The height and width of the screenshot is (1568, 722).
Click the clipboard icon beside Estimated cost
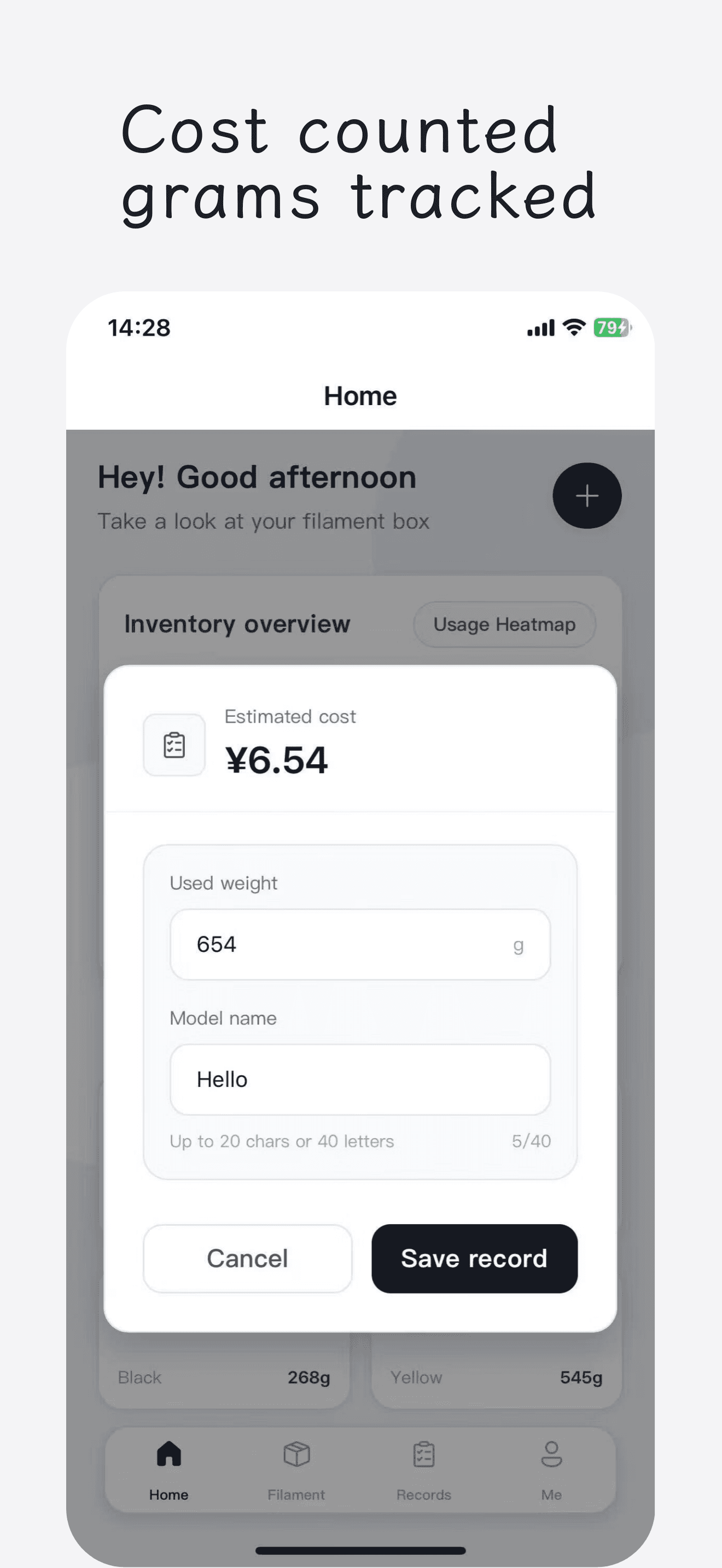[174, 745]
